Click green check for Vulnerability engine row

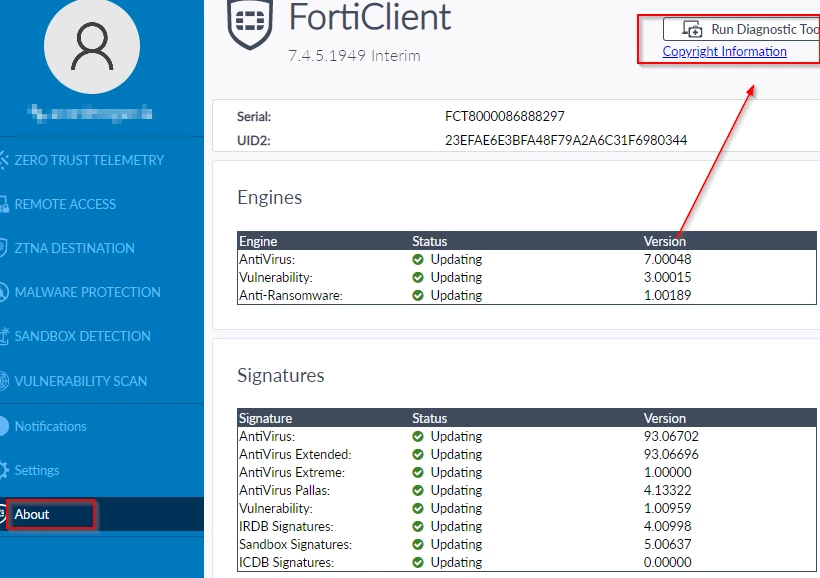point(417,277)
